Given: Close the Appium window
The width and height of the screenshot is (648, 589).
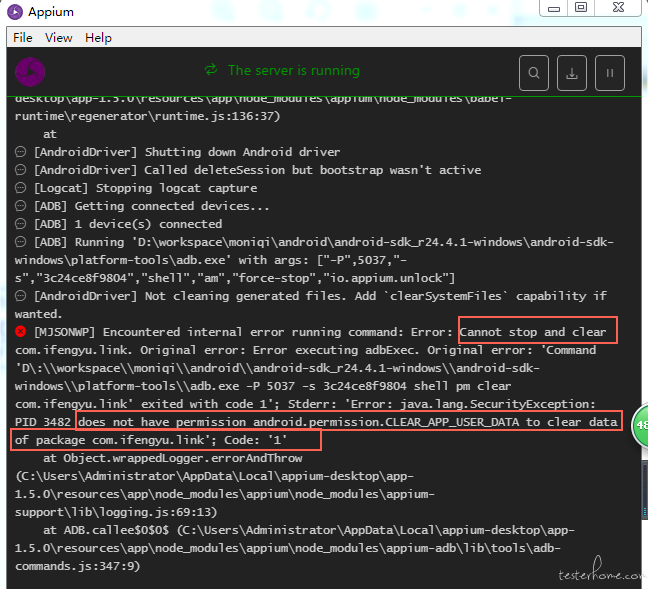Looking at the screenshot, I should [x=618, y=7].
